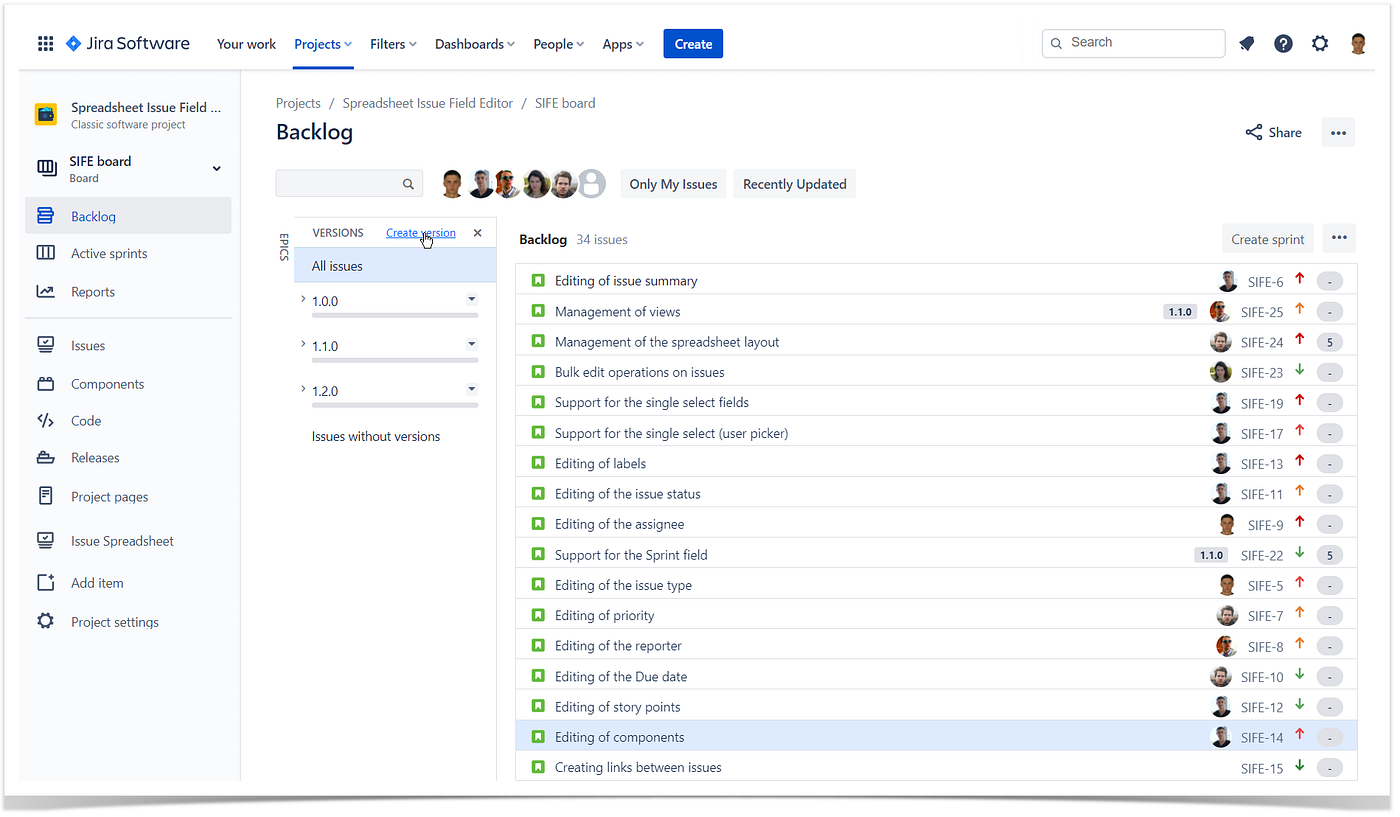Click the Create sprint button

pos(1267,239)
